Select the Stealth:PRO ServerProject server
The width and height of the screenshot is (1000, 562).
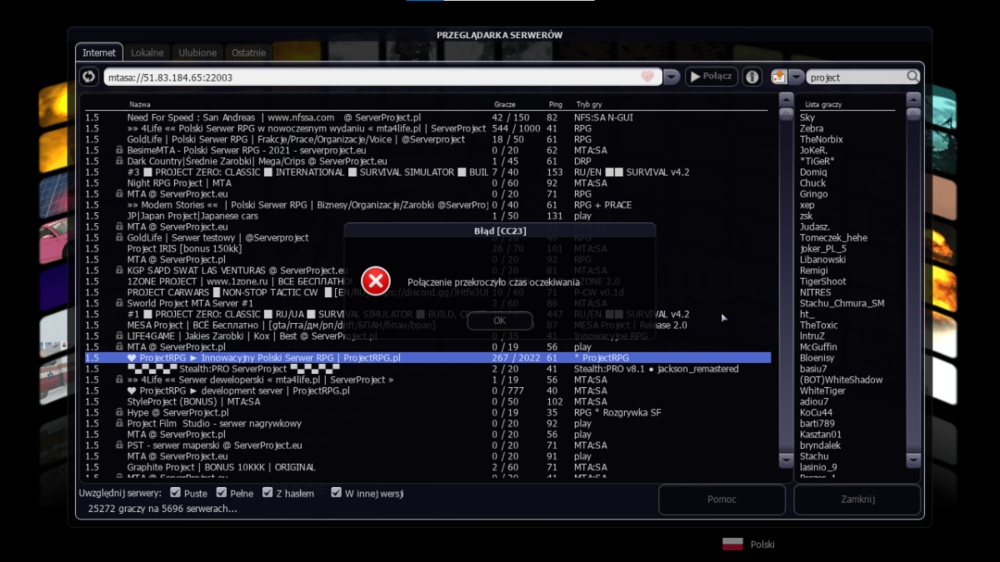(x=427, y=369)
